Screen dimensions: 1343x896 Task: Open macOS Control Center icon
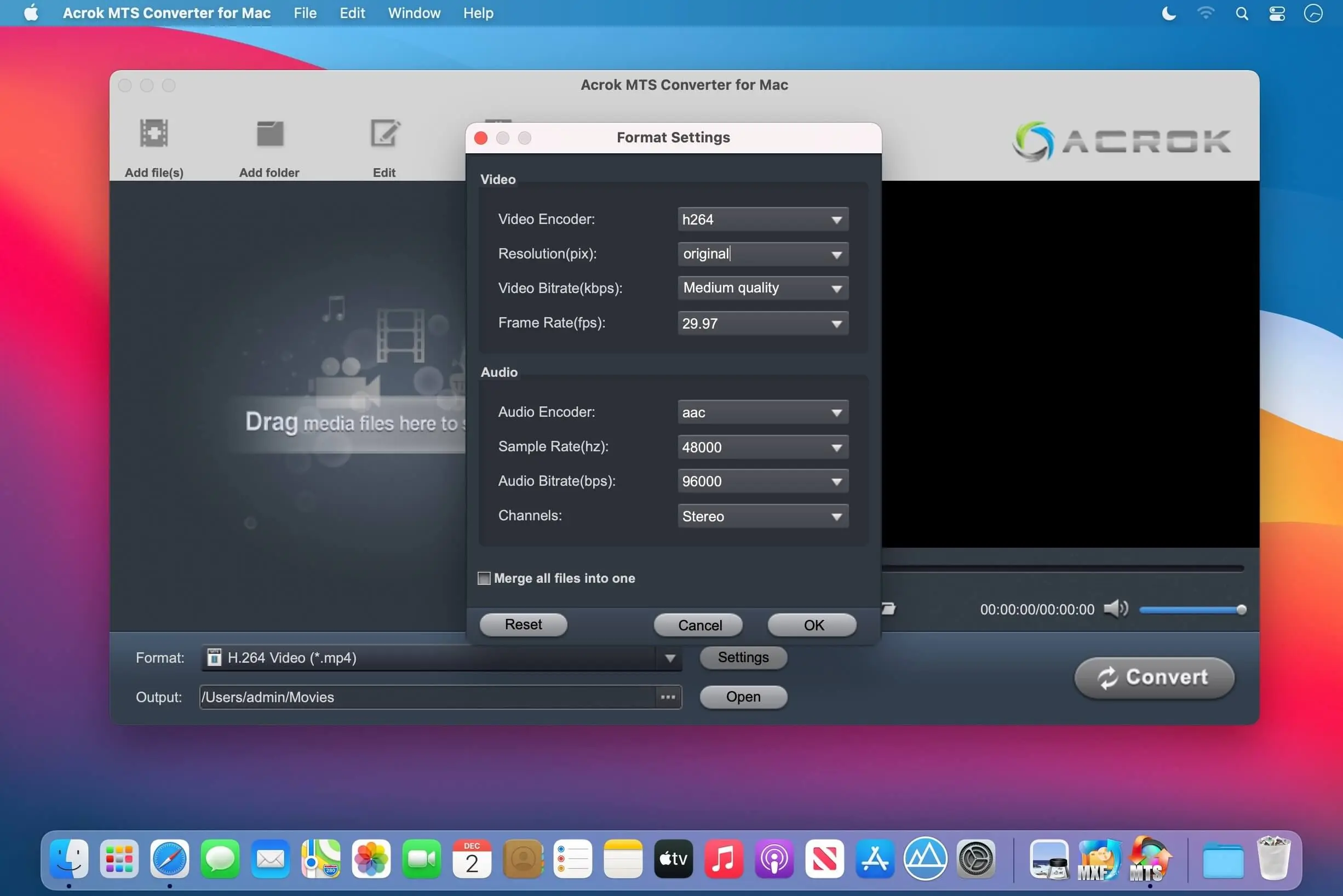[1277, 13]
